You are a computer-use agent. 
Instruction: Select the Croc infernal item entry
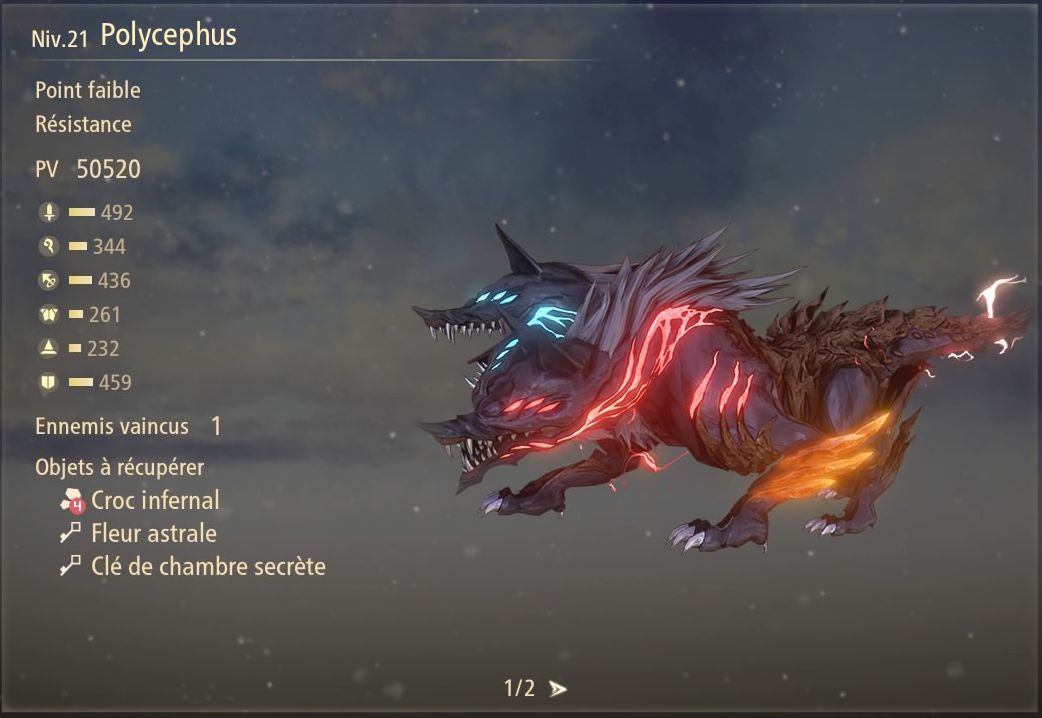point(140,501)
